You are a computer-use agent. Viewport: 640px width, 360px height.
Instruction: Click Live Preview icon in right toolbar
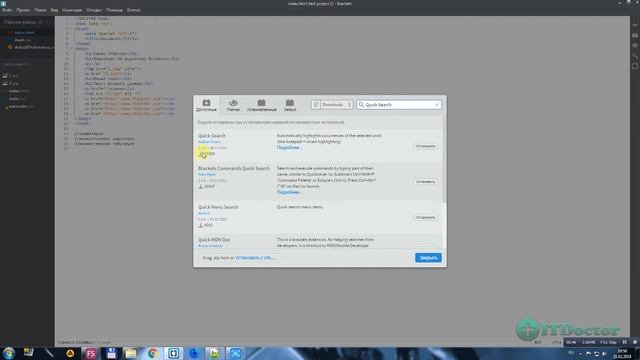(x=635, y=25)
